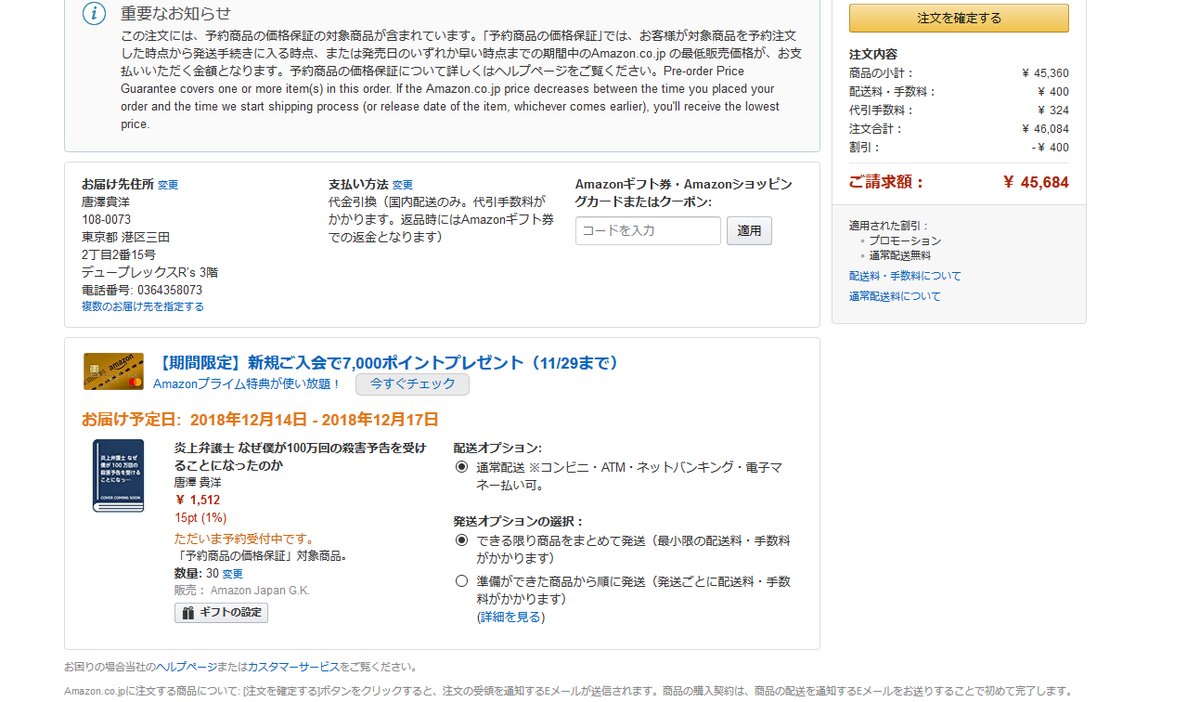The image size is (1200, 702).
Task: Select できる限り商品をまとめて発送 radio
Action: [x=461, y=540]
